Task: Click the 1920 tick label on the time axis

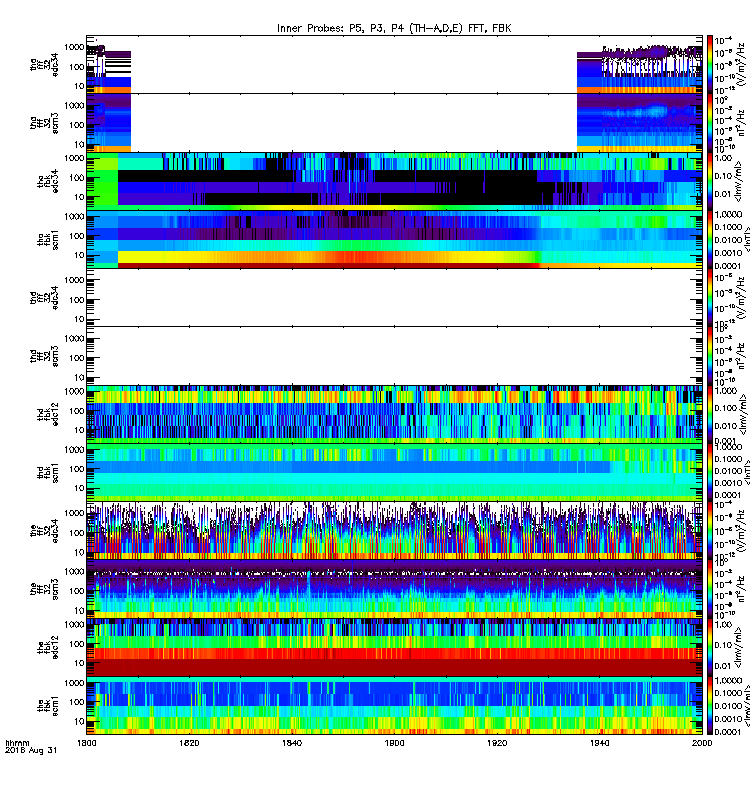Action: coord(497,743)
